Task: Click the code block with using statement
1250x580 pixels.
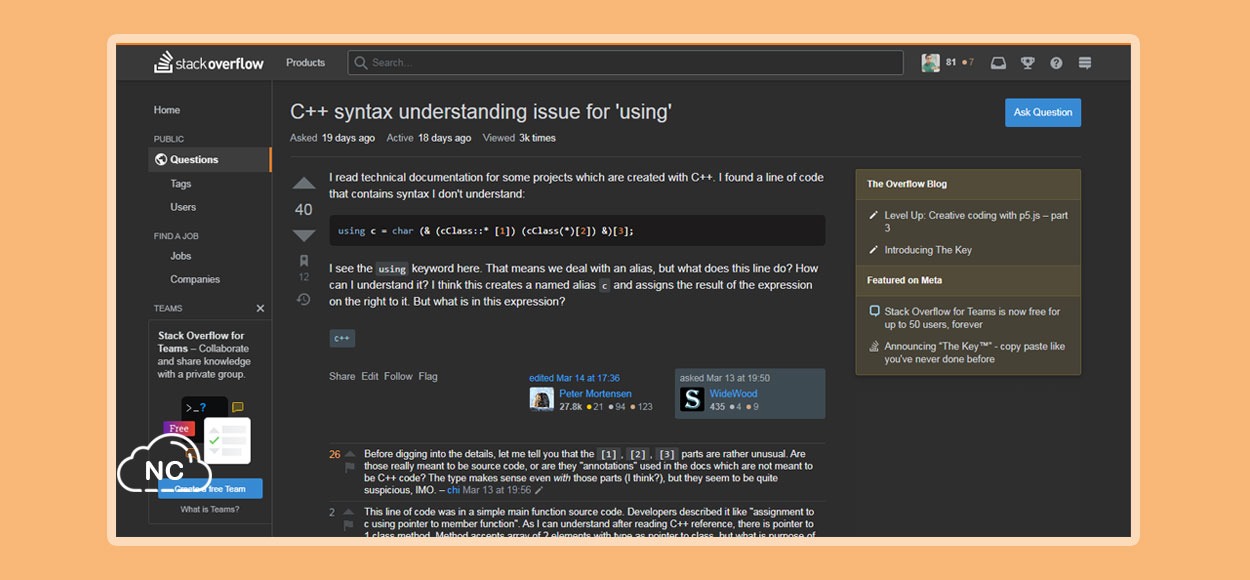Action: (577, 231)
